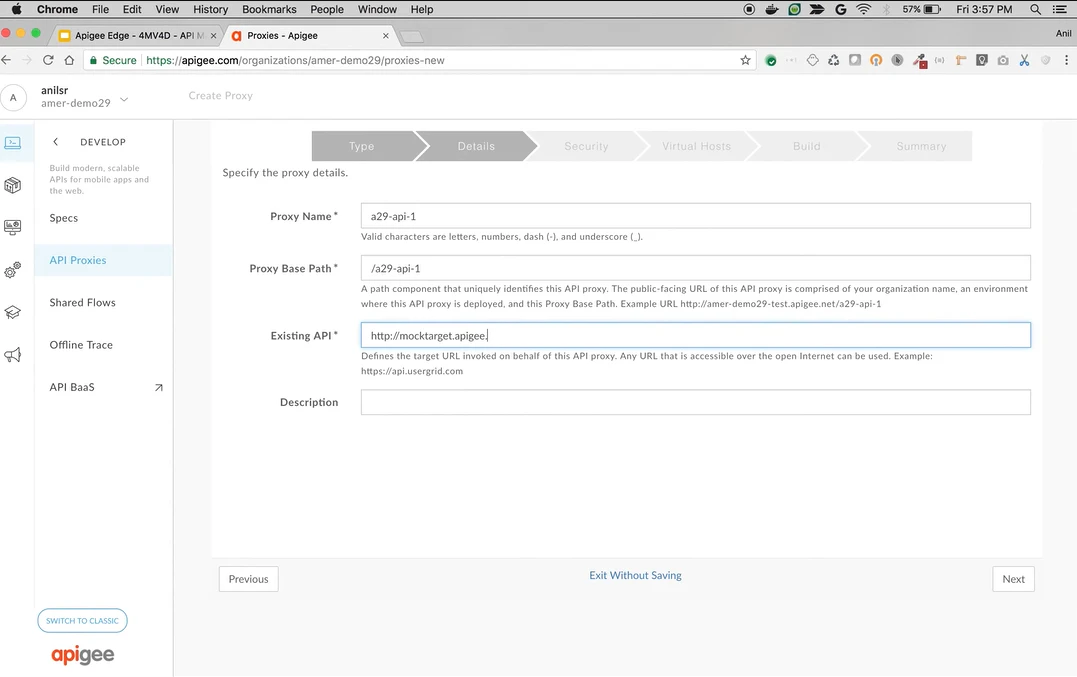Expand the amer-demo29 organization dropdown
Image resolution: width=1077 pixels, height=677 pixels.
124,100
